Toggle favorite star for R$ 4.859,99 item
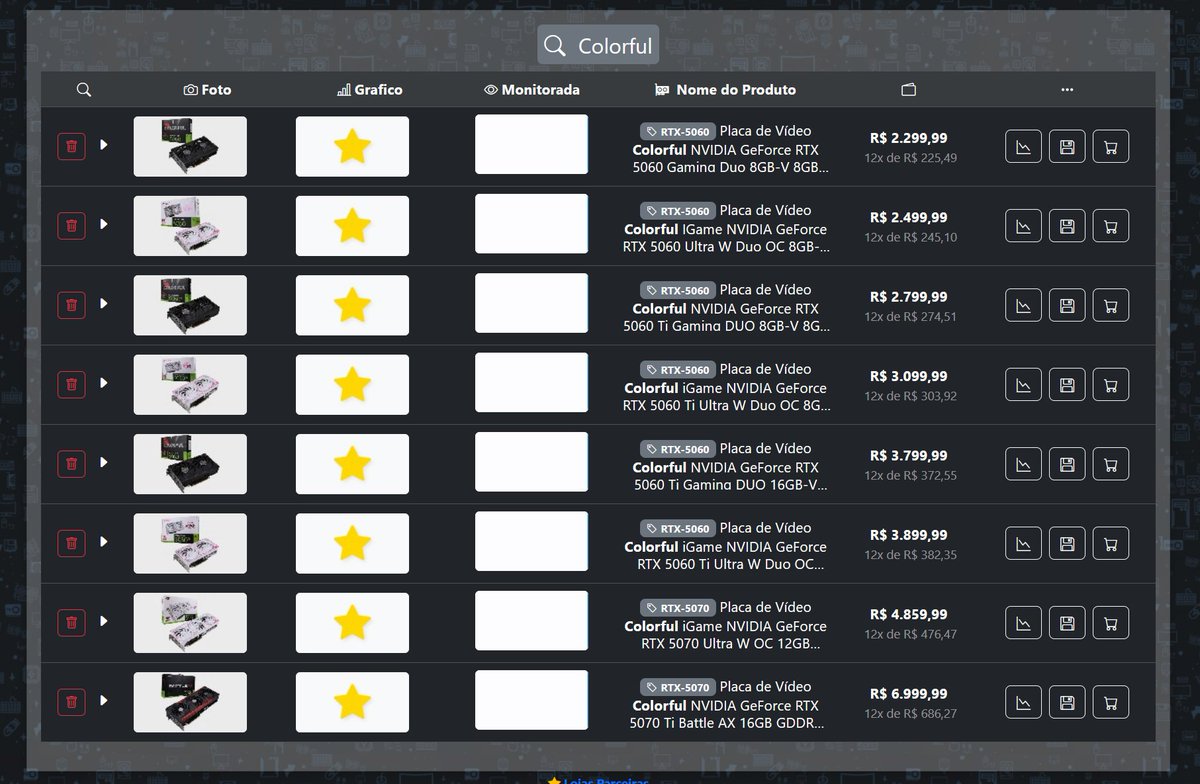1200x784 pixels. [352, 622]
